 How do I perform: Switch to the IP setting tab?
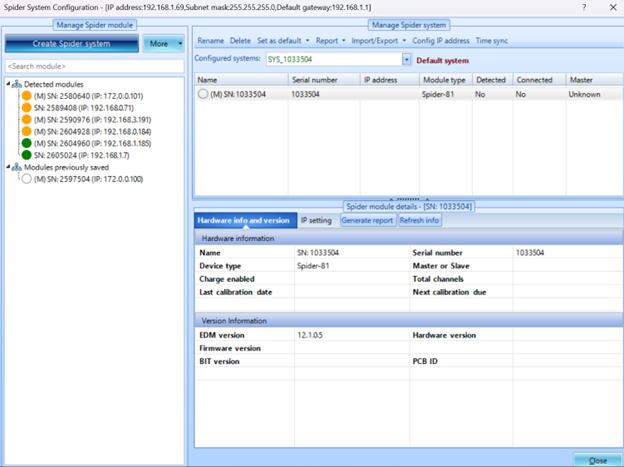point(316,220)
